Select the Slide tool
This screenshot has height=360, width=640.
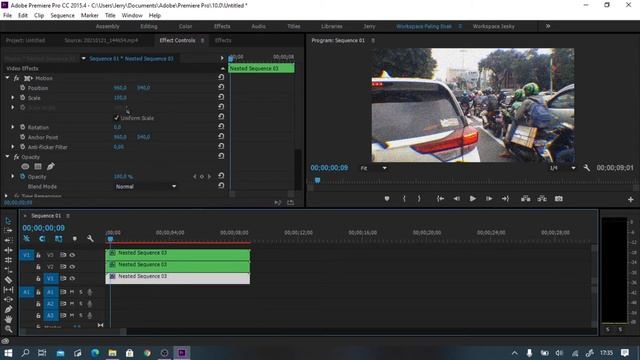(x=8, y=300)
